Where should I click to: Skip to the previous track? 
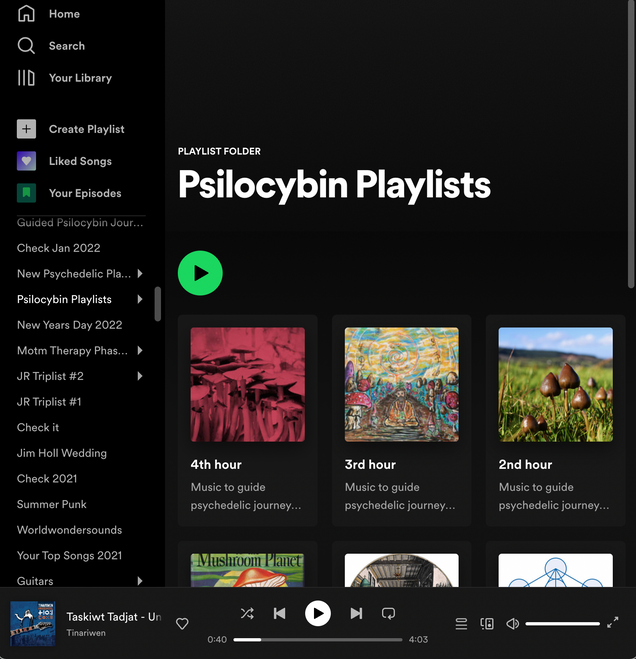(280, 614)
